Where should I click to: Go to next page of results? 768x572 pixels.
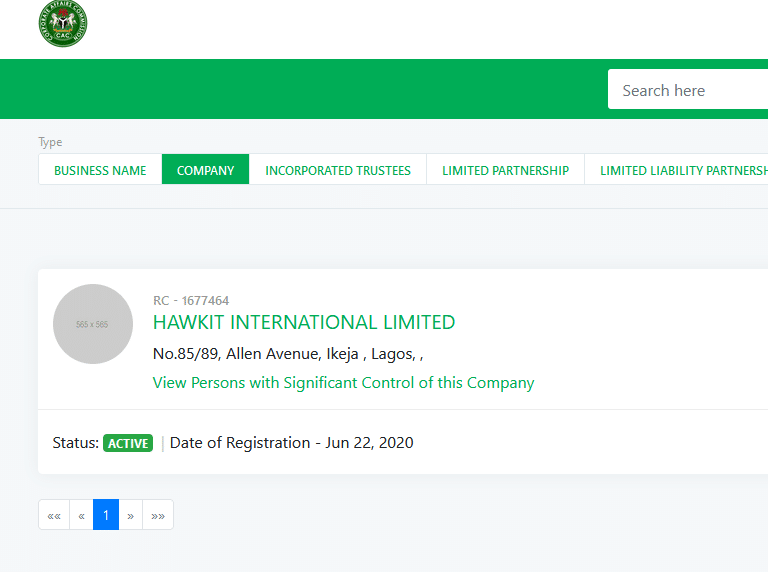point(131,515)
